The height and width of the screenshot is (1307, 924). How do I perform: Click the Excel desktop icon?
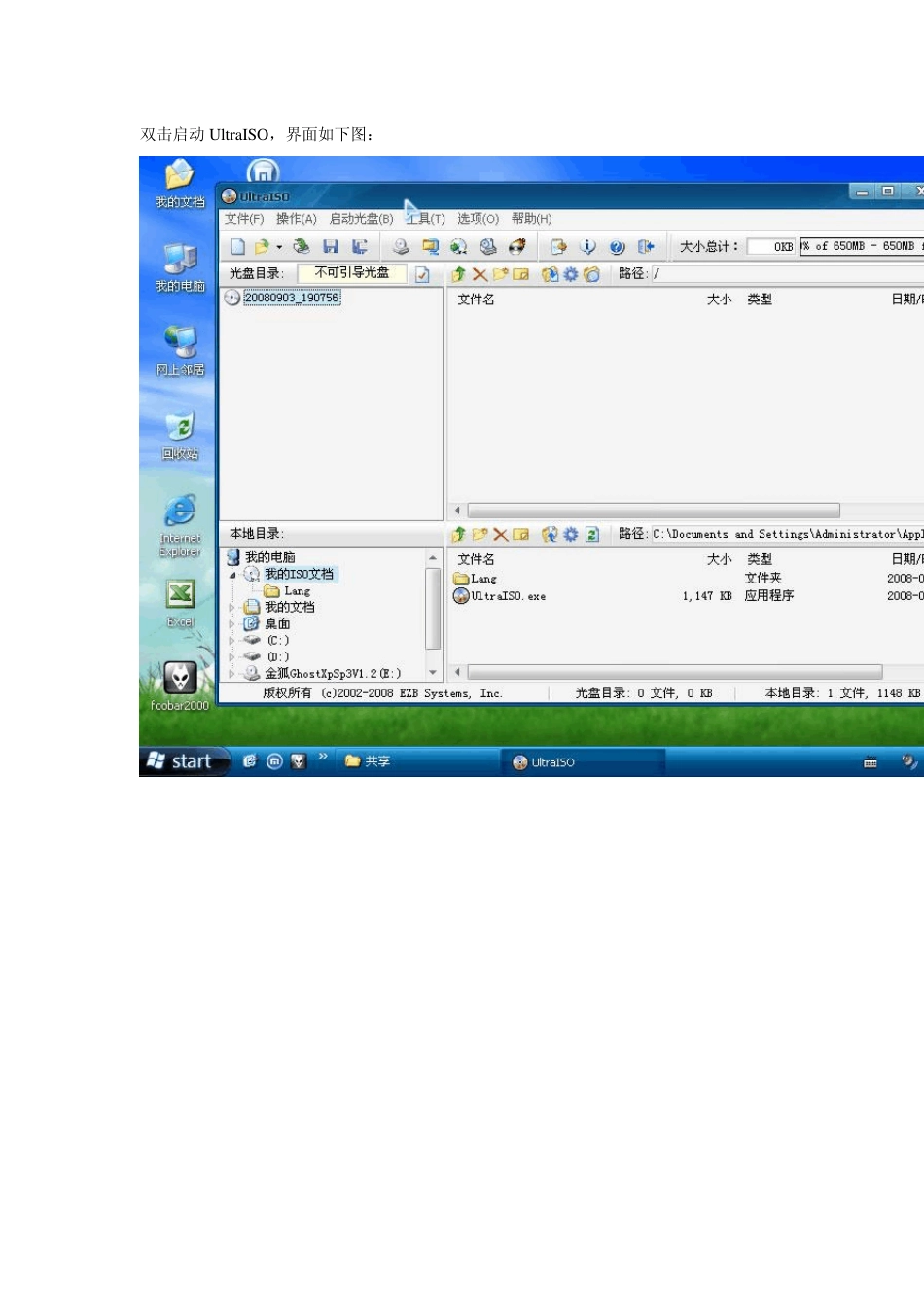(x=181, y=603)
